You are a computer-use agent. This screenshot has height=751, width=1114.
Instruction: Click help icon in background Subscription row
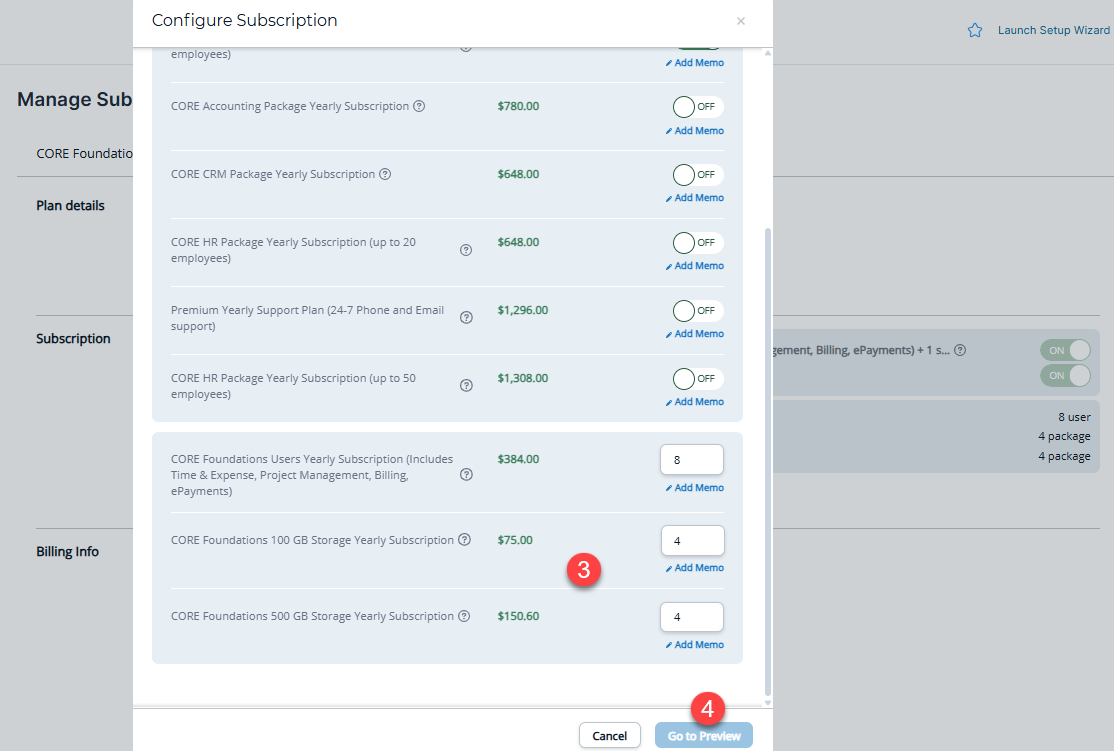pyautogui.click(x=960, y=350)
